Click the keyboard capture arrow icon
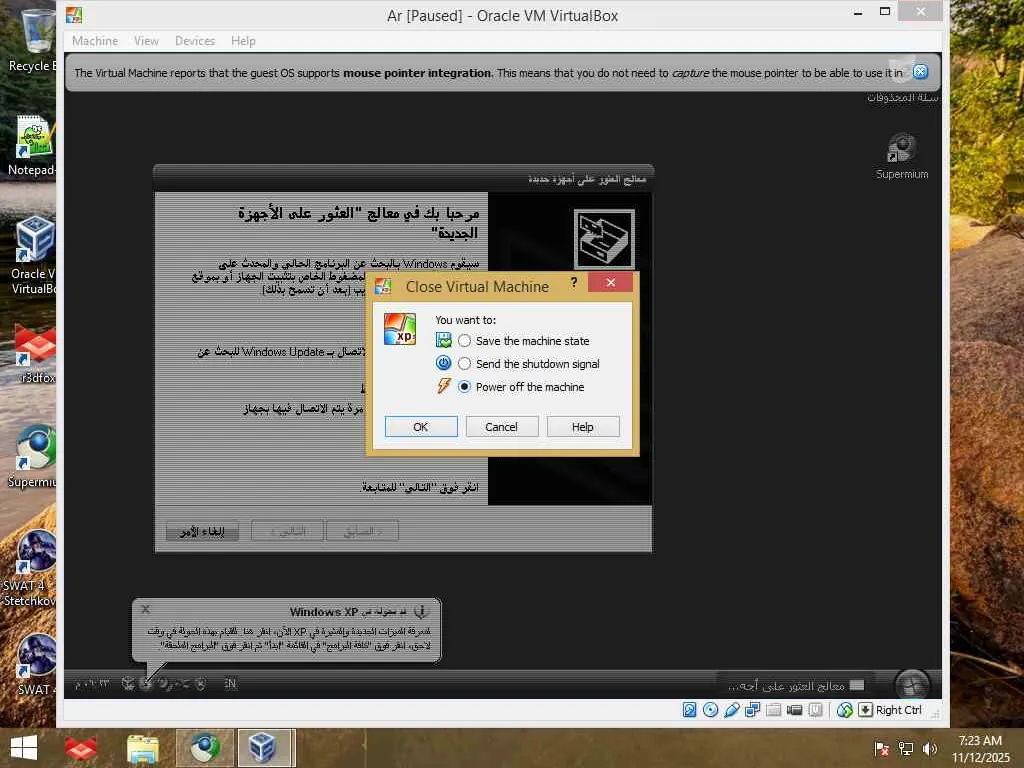Screen dimensions: 1024x768 [x=865, y=710]
